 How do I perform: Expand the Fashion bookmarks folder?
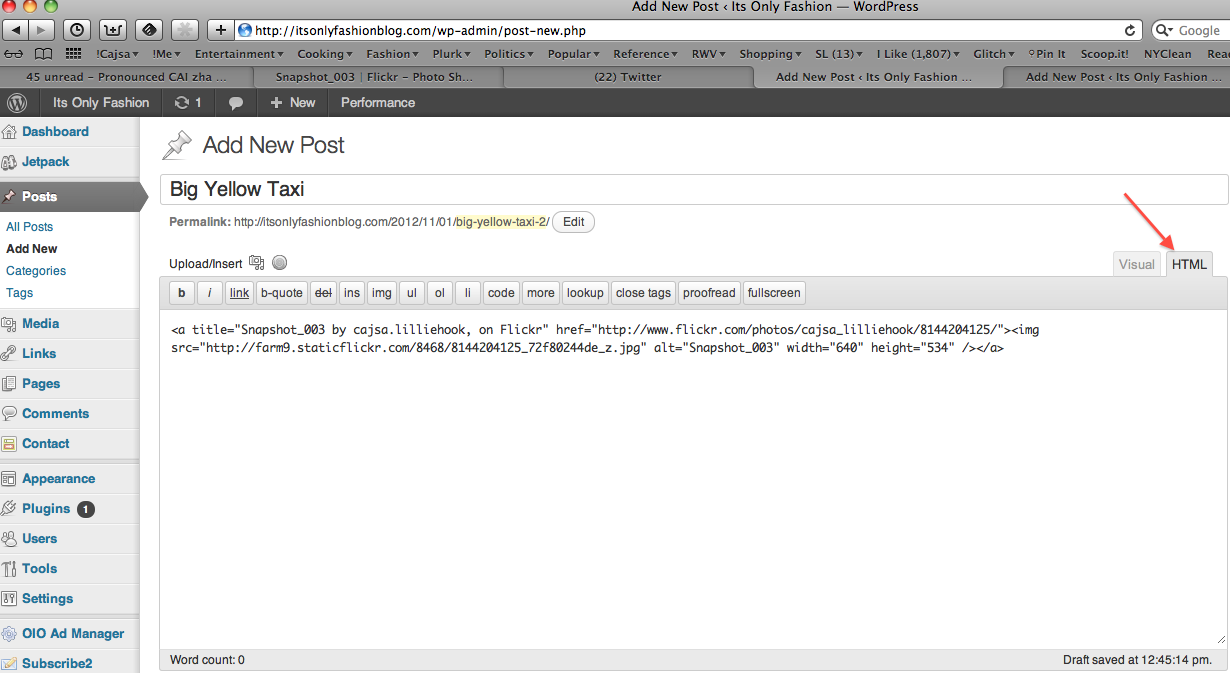(x=392, y=54)
